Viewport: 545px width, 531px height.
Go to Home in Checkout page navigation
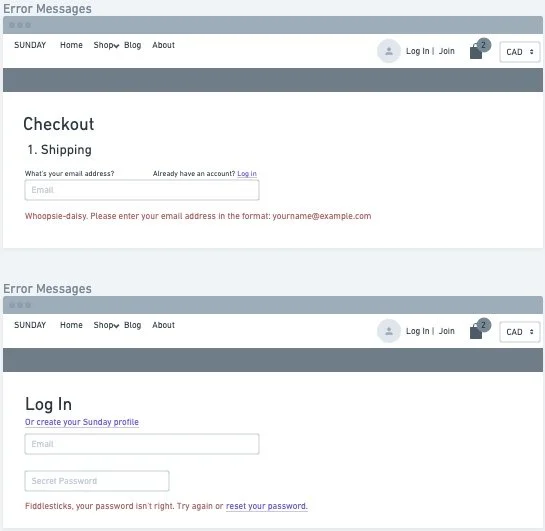point(71,45)
